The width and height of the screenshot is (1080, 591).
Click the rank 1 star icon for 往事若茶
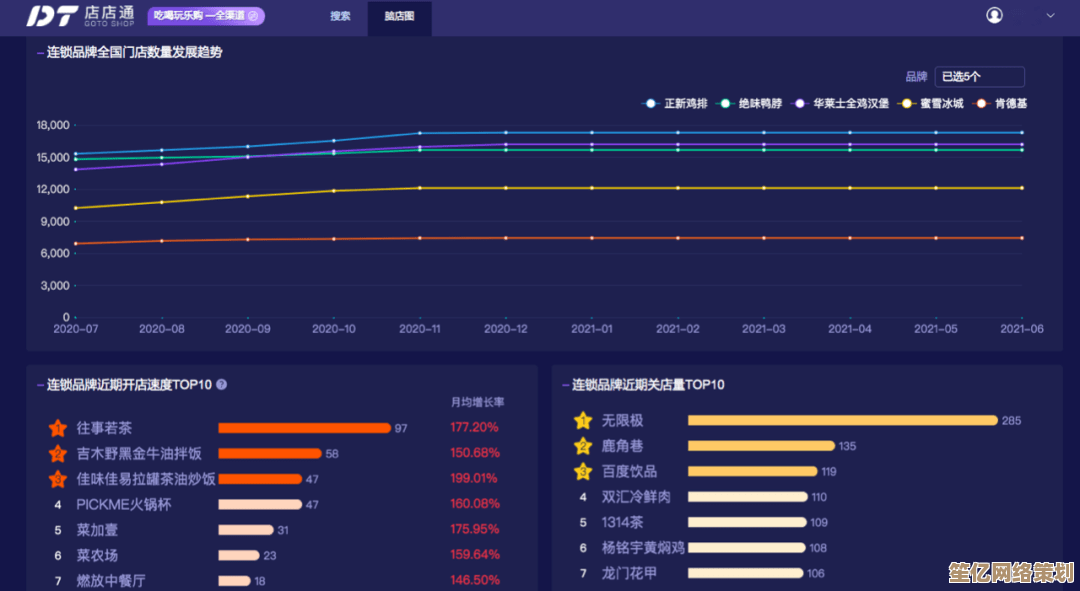click(58, 428)
